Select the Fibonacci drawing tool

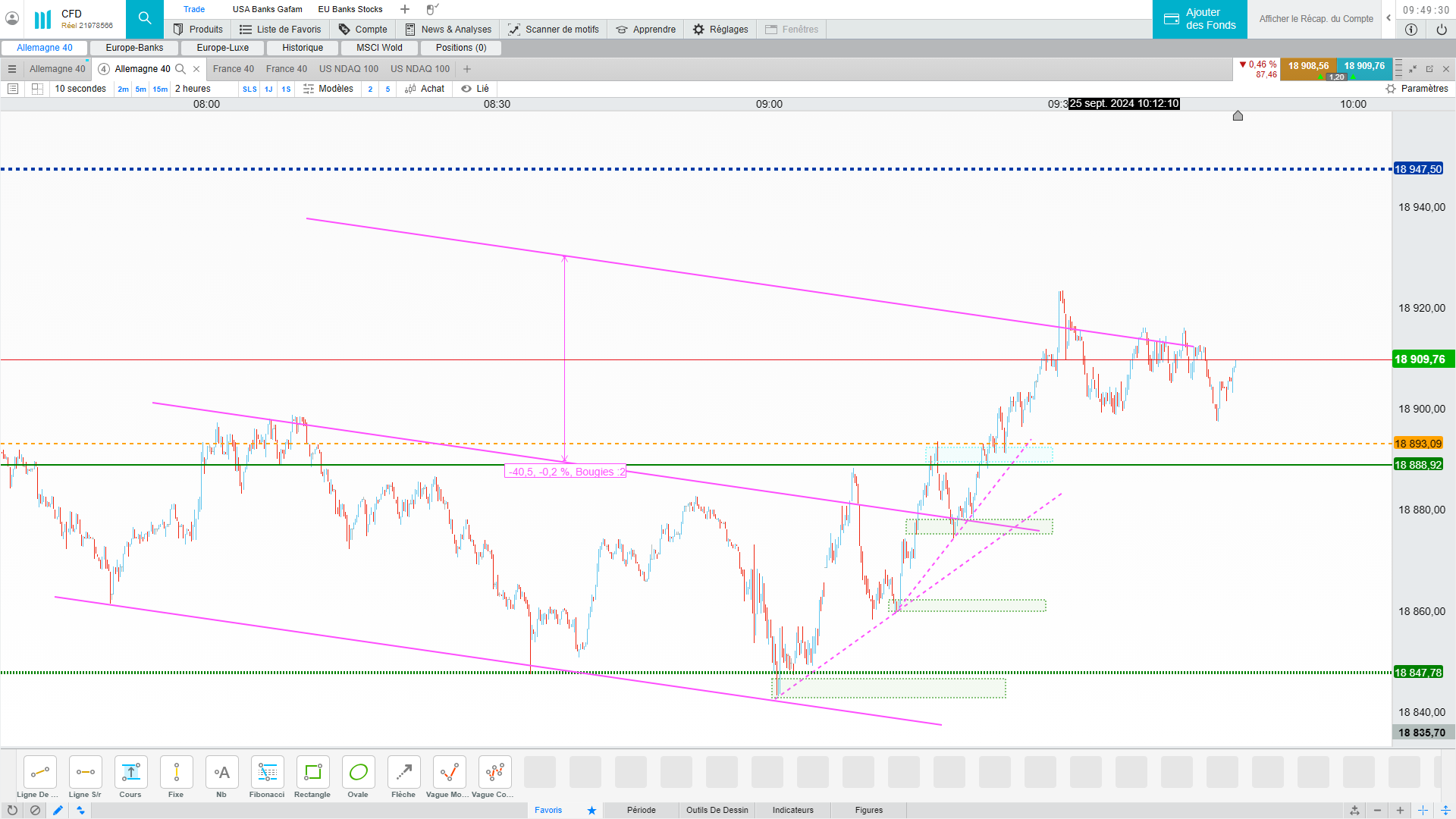267,773
